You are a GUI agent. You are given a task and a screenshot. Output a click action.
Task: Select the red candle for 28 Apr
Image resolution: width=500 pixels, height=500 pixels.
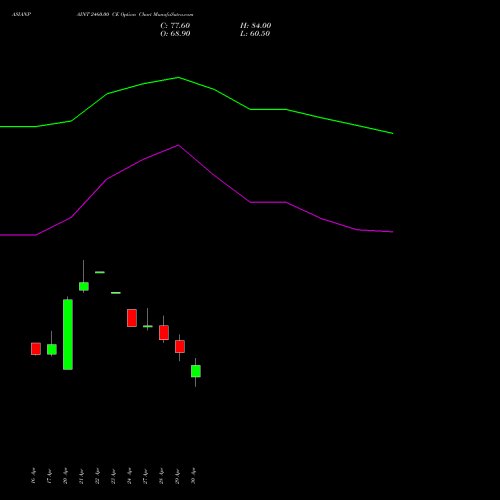164,332
